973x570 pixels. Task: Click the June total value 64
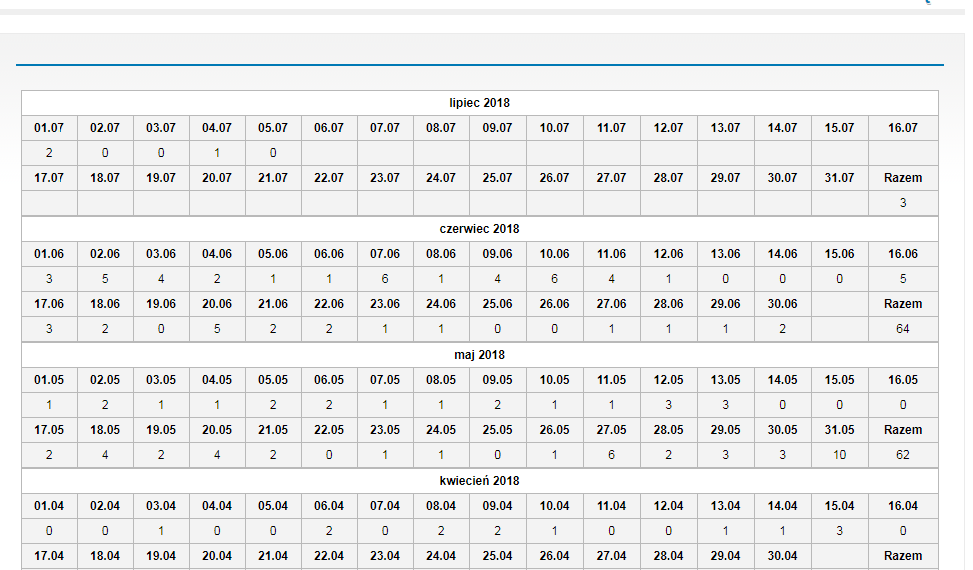tap(902, 329)
